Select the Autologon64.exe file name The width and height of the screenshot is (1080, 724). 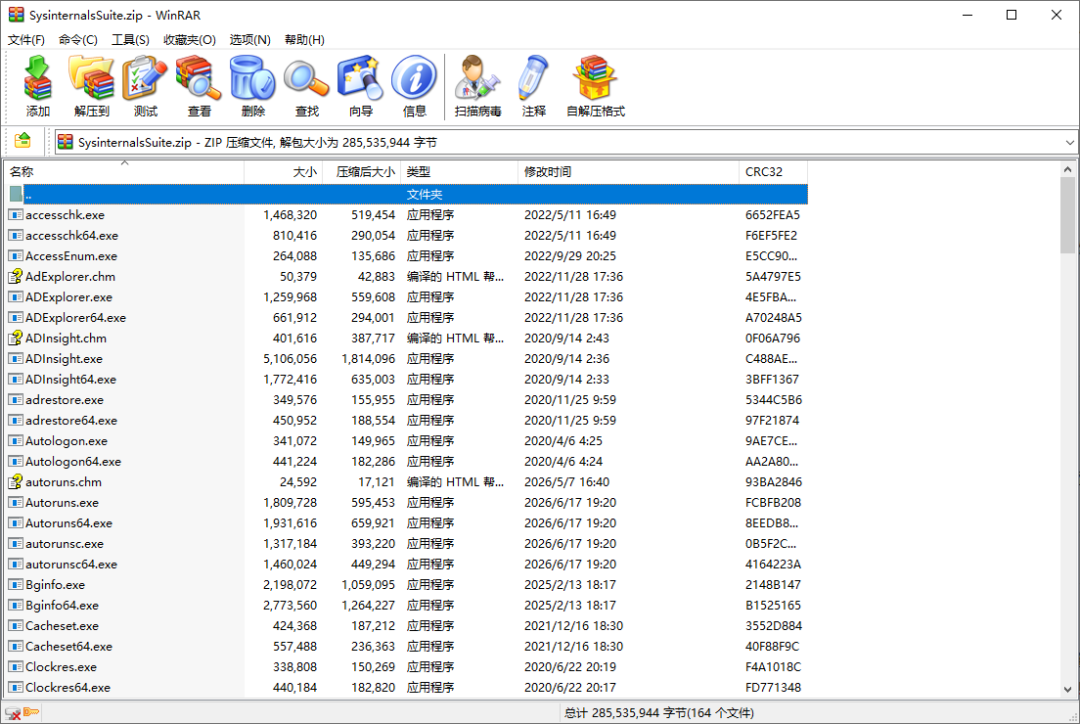point(73,462)
